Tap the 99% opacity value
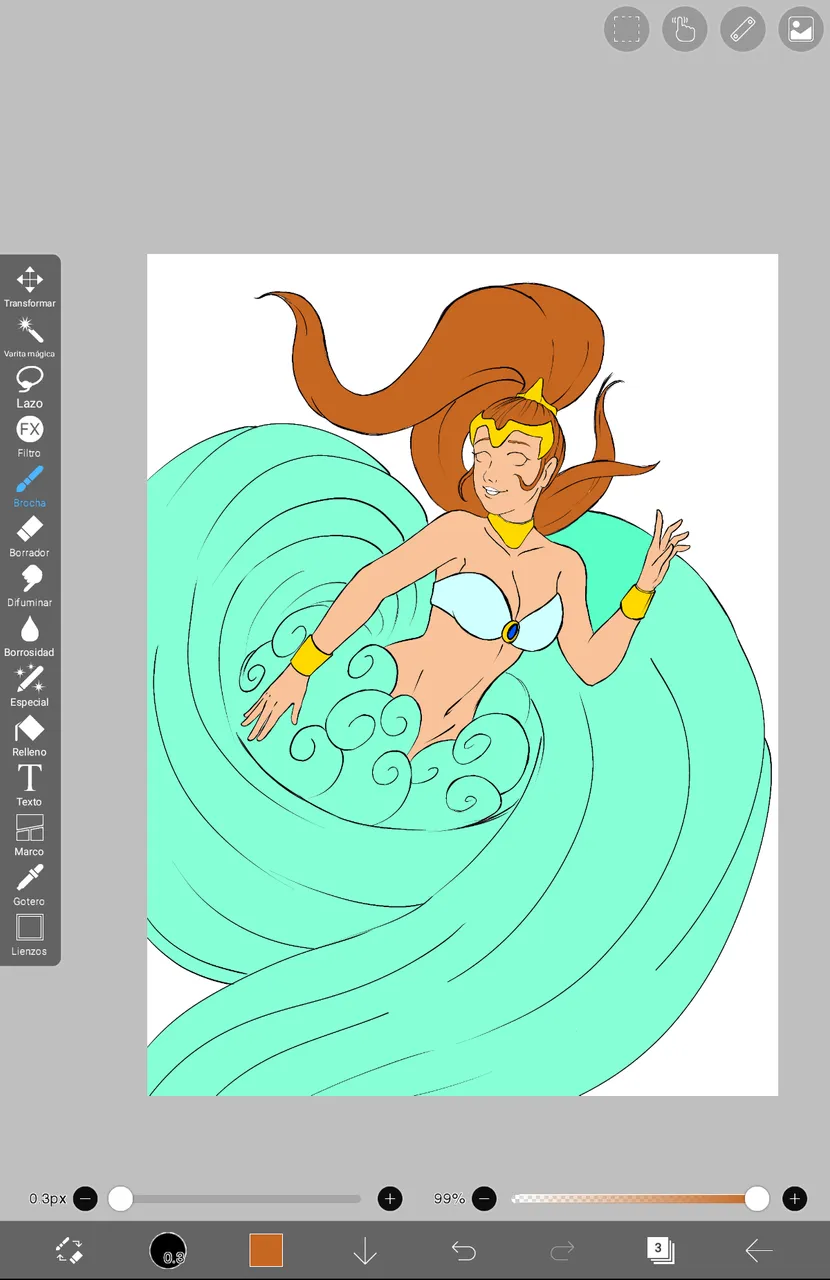Image resolution: width=830 pixels, height=1280 pixels. (x=449, y=1198)
